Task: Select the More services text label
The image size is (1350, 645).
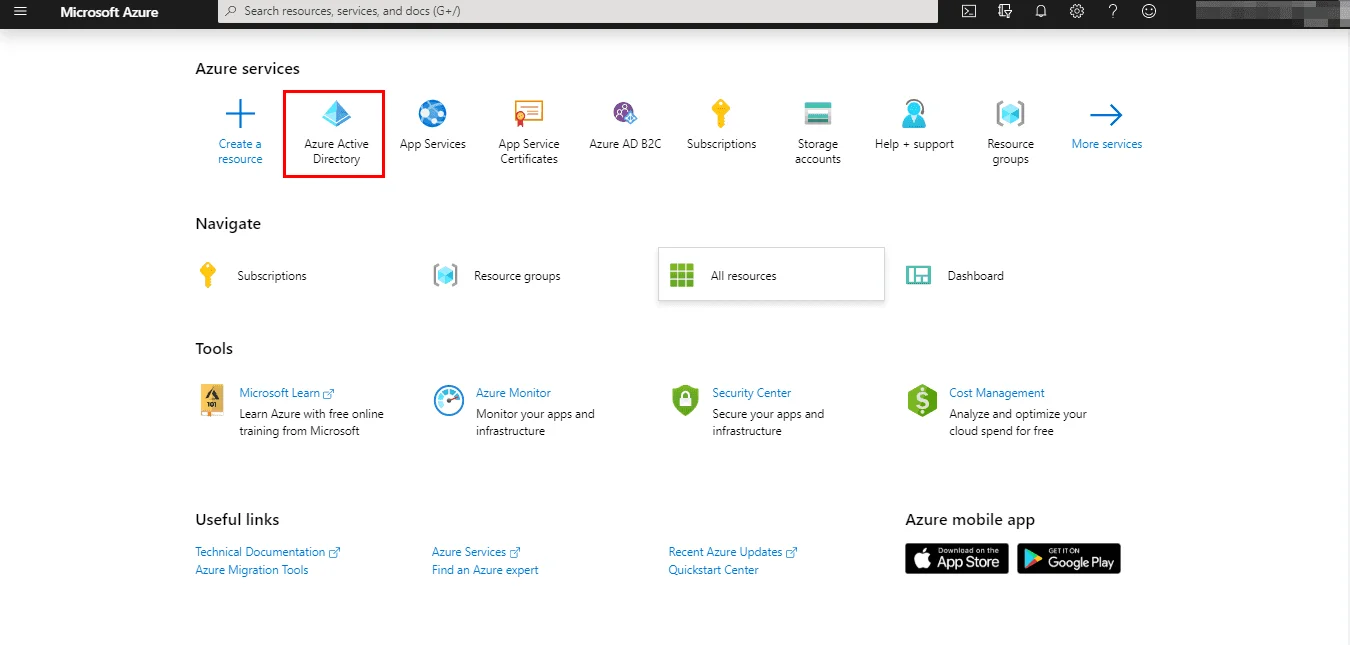Action: point(1107,144)
